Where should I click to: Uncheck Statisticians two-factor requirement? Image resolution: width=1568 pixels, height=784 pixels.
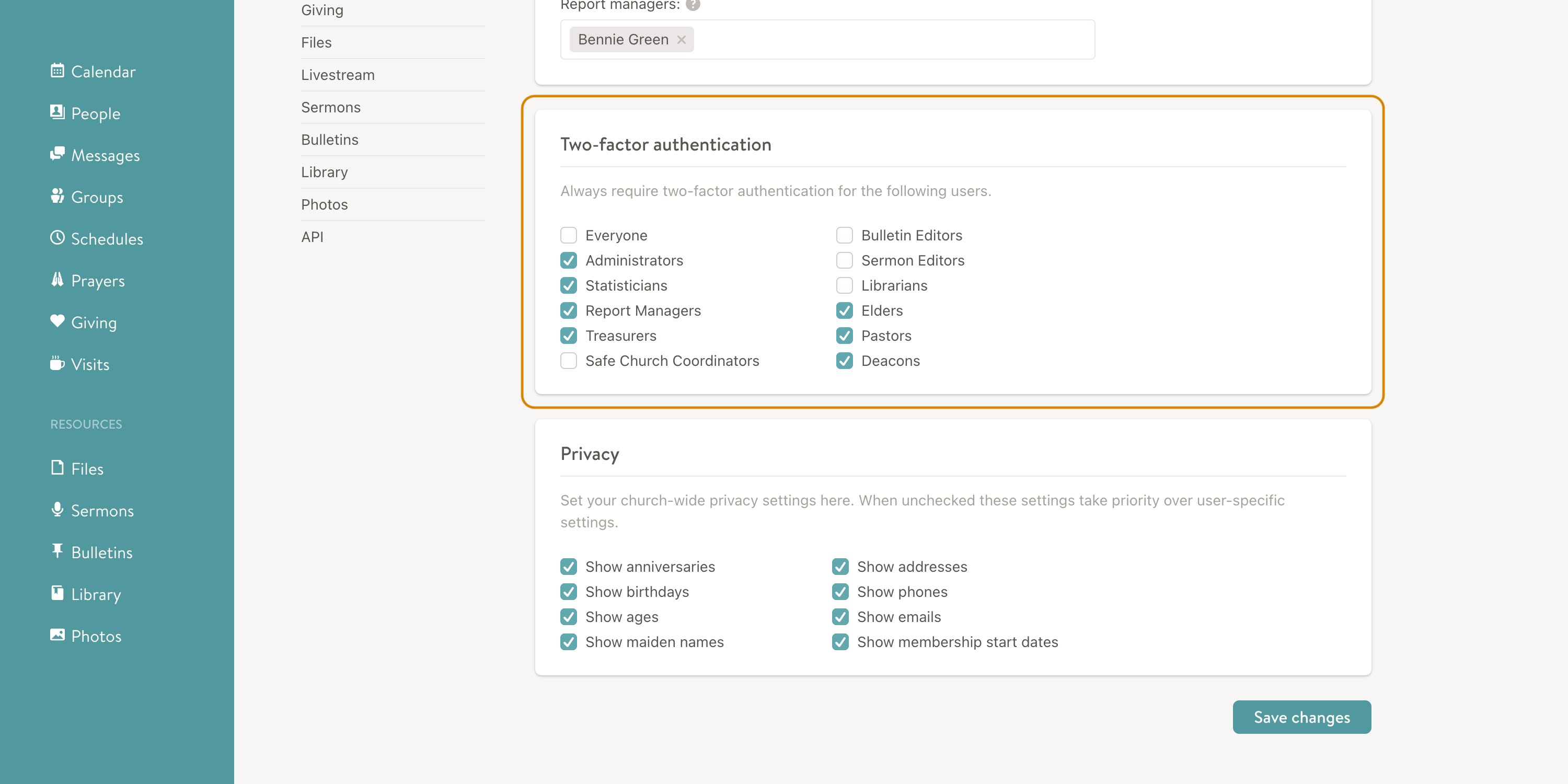coord(569,285)
